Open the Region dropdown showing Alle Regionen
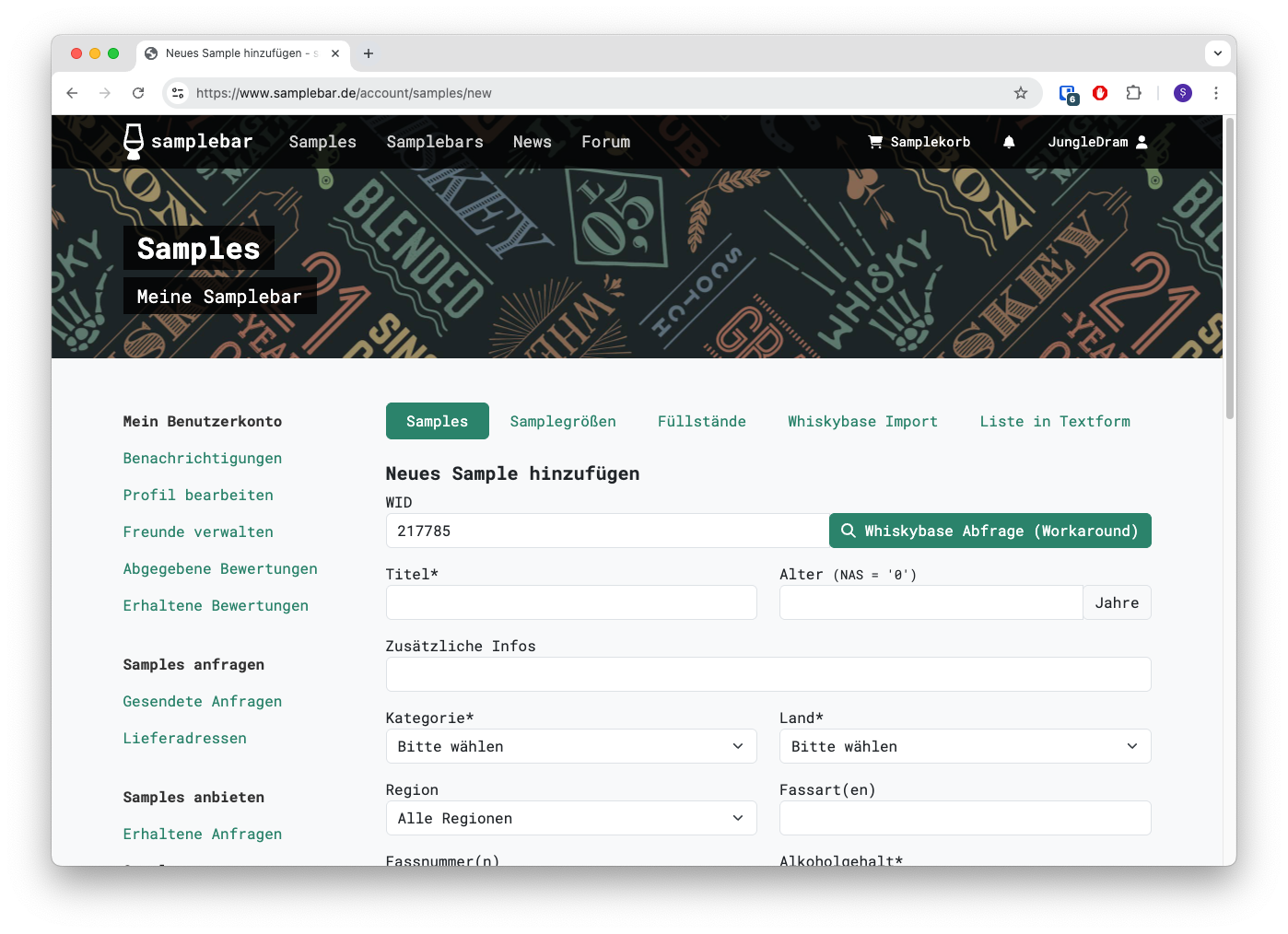1288x934 pixels. (571, 818)
